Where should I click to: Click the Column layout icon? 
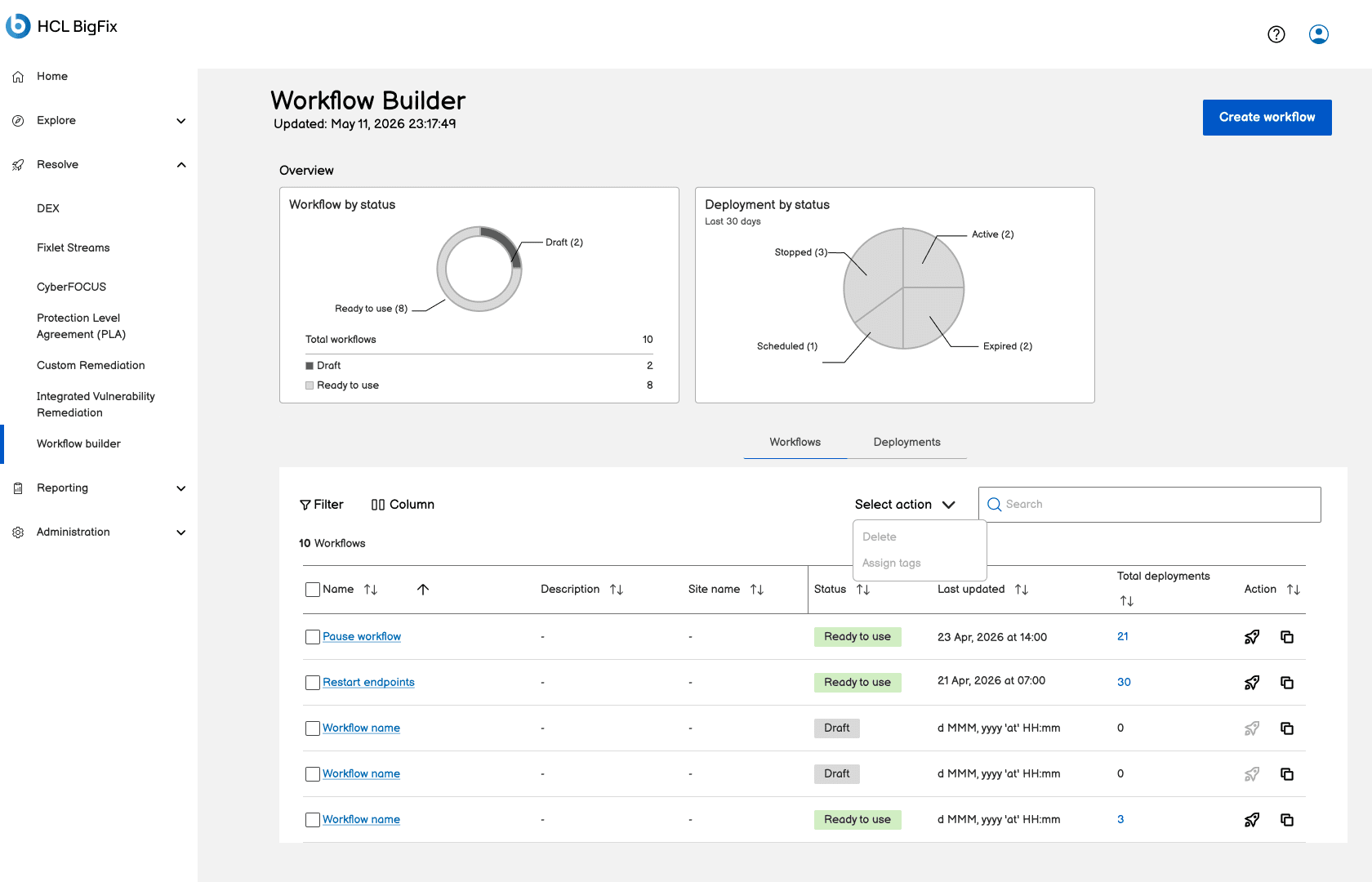[378, 505]
